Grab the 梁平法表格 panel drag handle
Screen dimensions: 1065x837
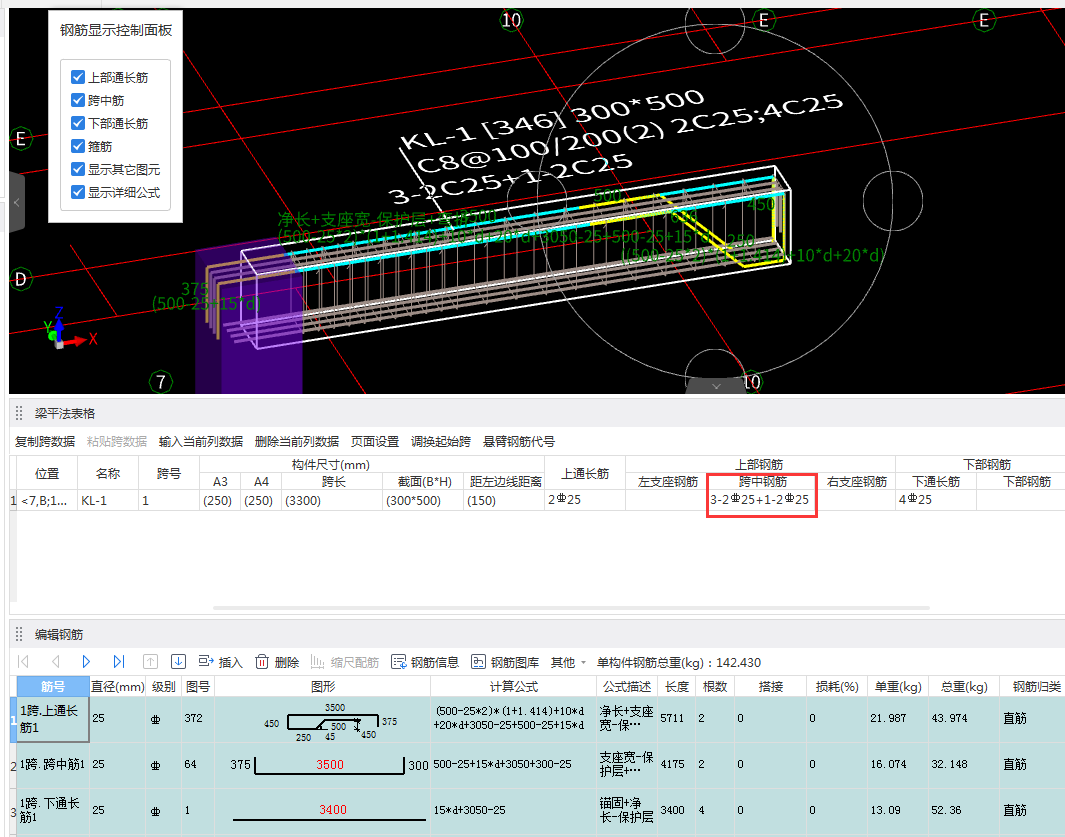click(x=19, y=413)
